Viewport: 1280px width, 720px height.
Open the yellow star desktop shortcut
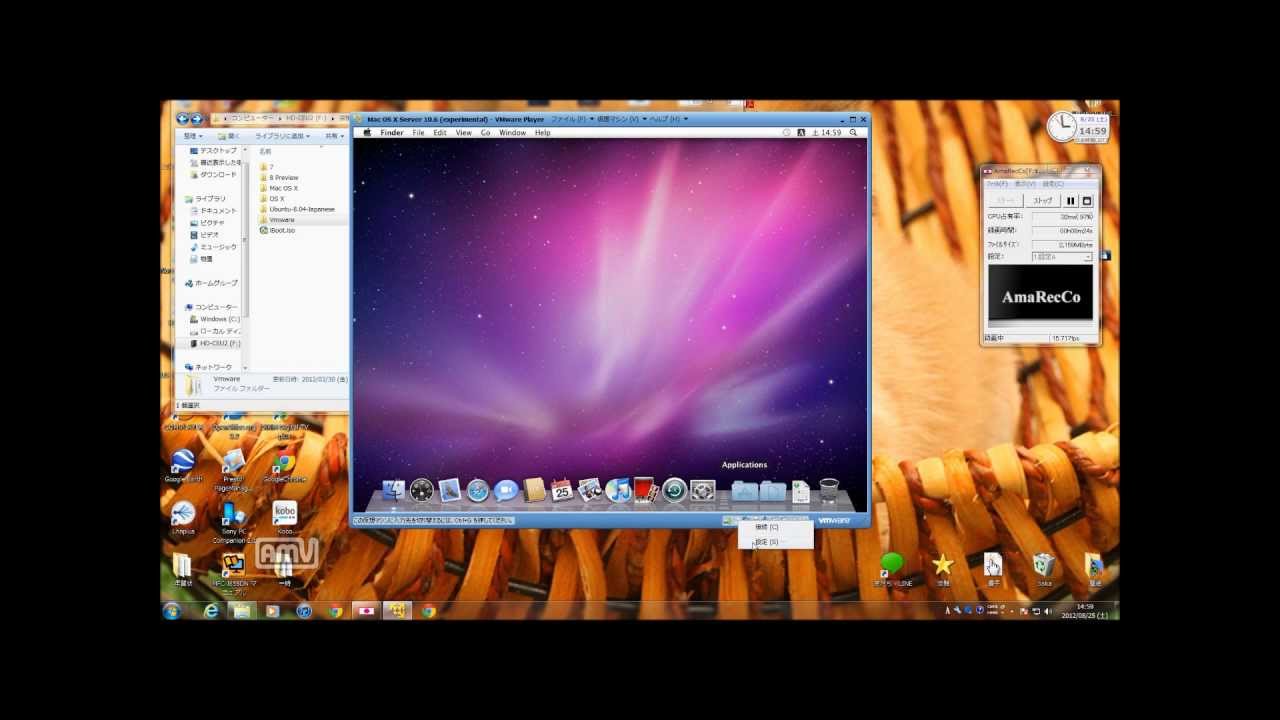pos(943,570)
